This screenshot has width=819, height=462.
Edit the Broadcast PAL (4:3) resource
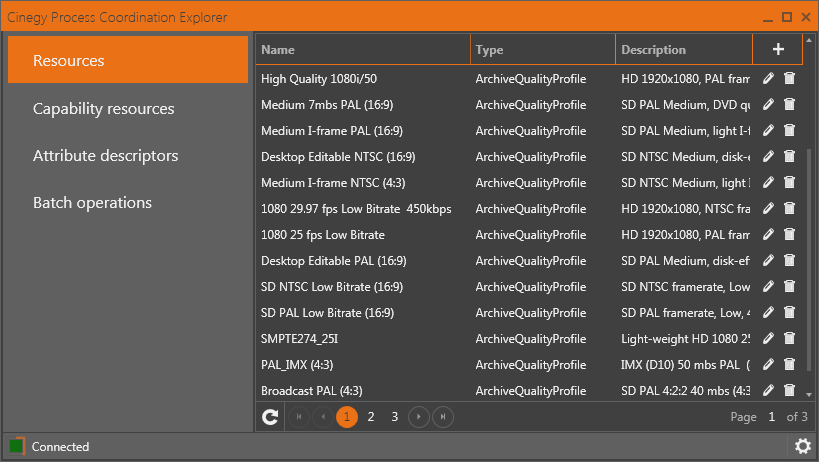coord(768,390)
